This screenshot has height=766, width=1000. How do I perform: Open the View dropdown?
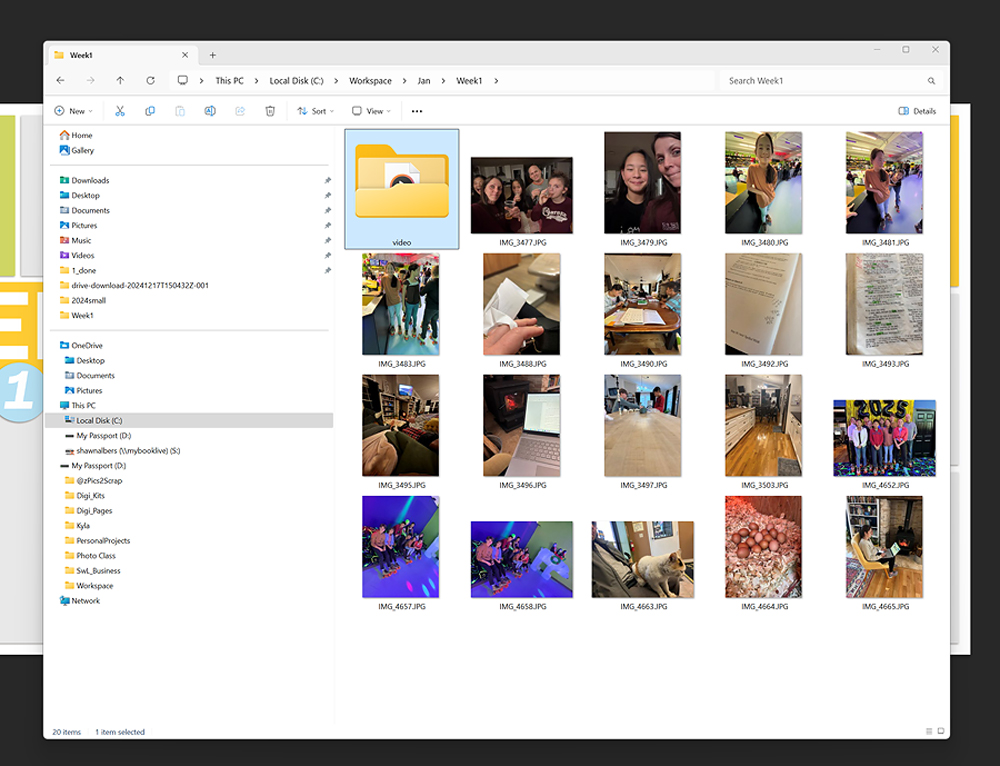click(371, 111)
